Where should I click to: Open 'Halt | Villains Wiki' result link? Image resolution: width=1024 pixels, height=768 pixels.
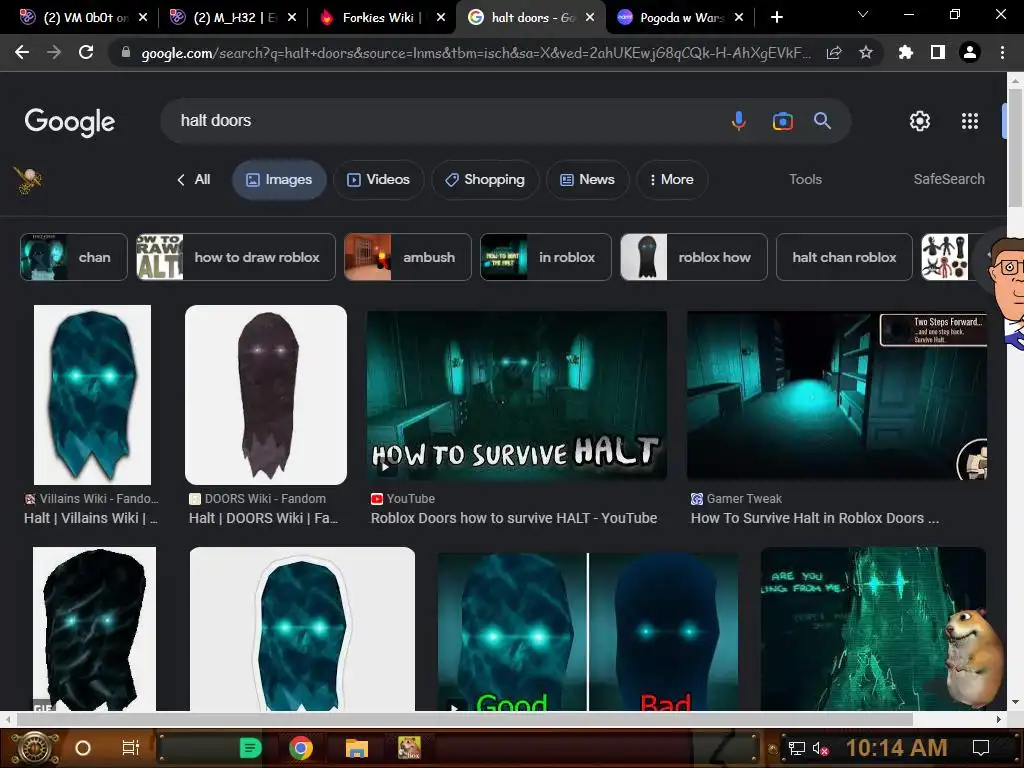(91, 518)
